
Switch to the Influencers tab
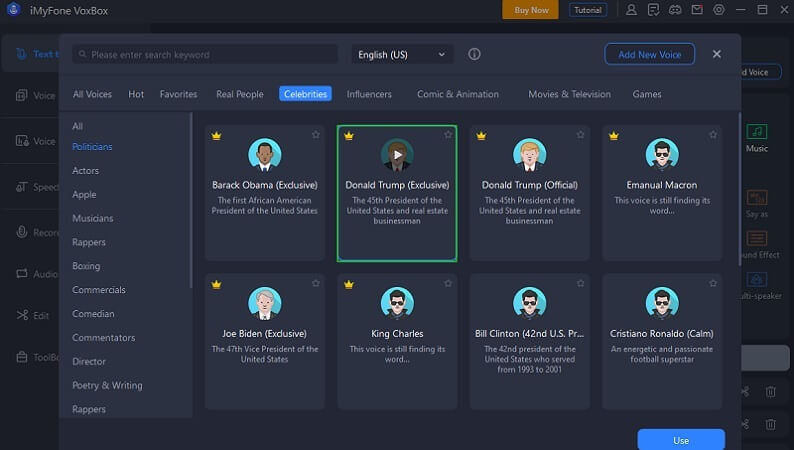[369, 94]
